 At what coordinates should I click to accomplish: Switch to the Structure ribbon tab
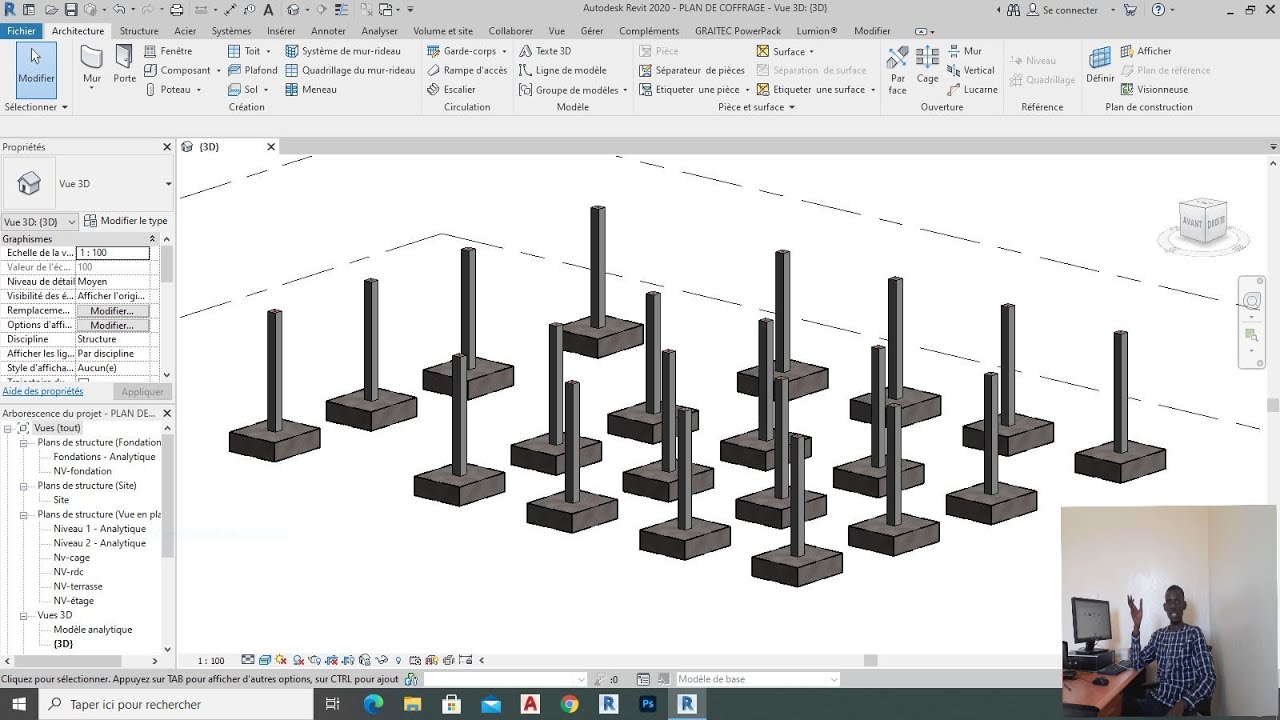tap(139, 31)
